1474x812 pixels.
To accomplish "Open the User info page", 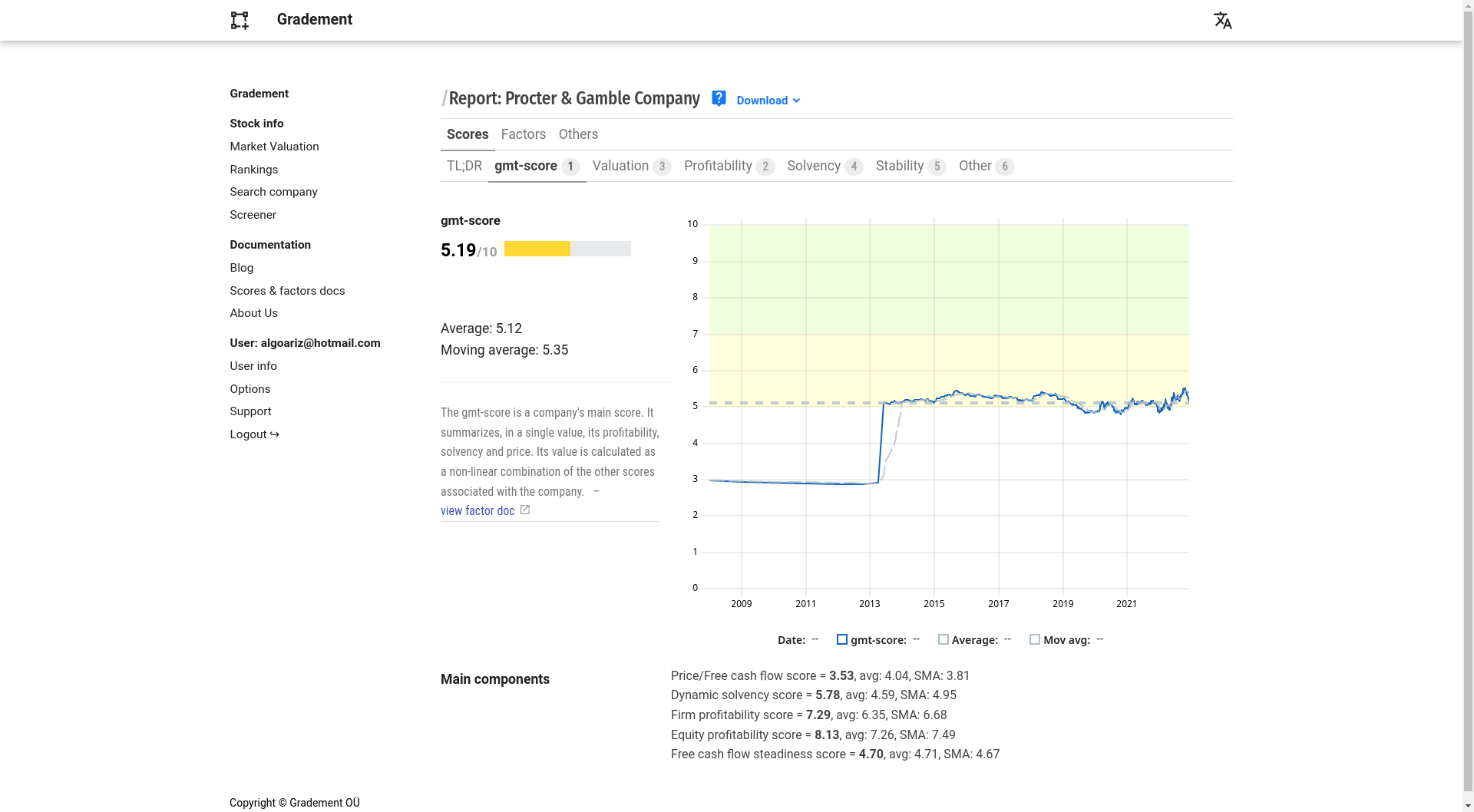I will click(253, 366).
